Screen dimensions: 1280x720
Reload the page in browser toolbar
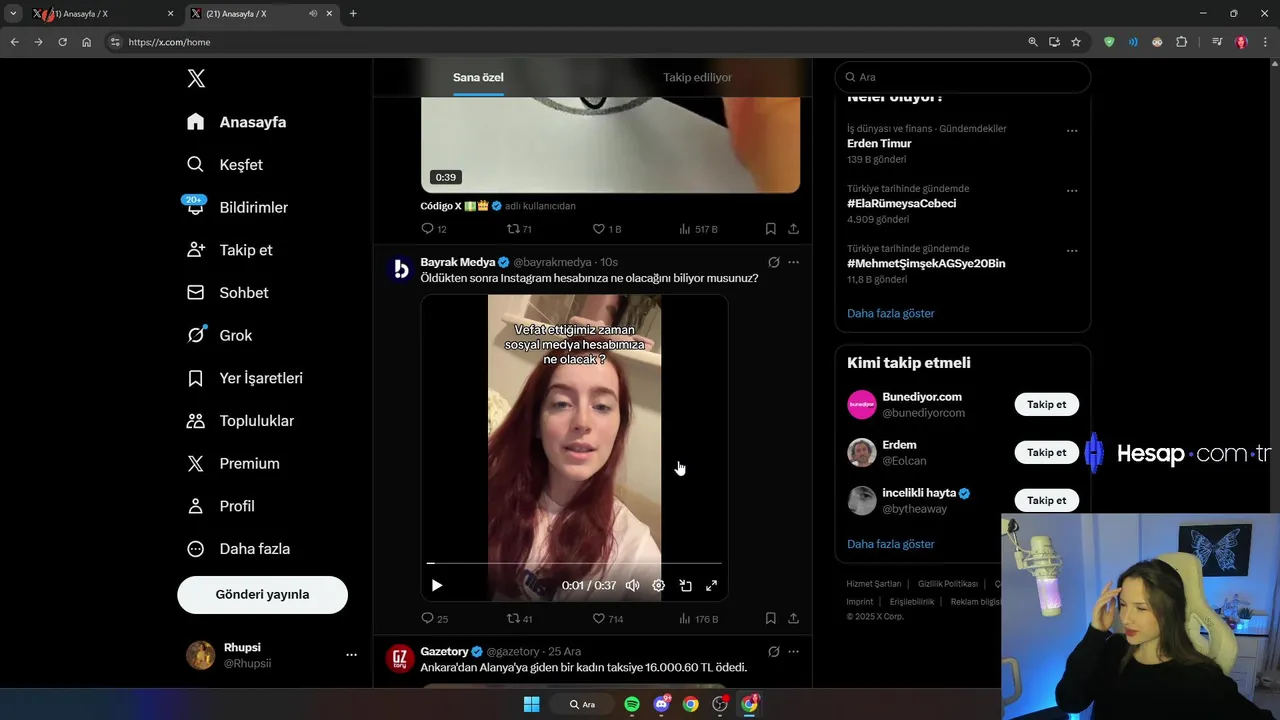point(62,42)
